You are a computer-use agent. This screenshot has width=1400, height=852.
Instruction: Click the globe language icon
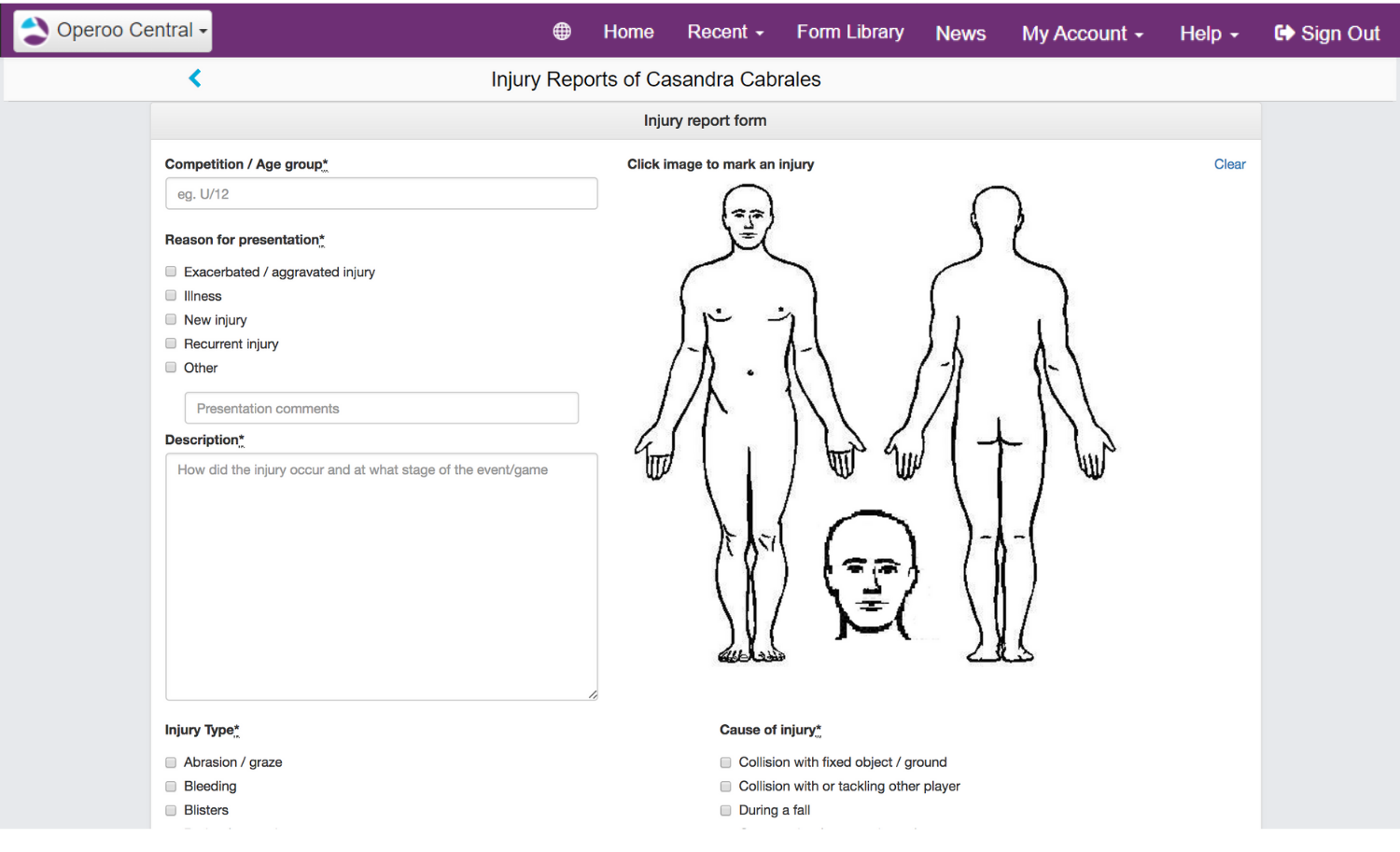562,32
